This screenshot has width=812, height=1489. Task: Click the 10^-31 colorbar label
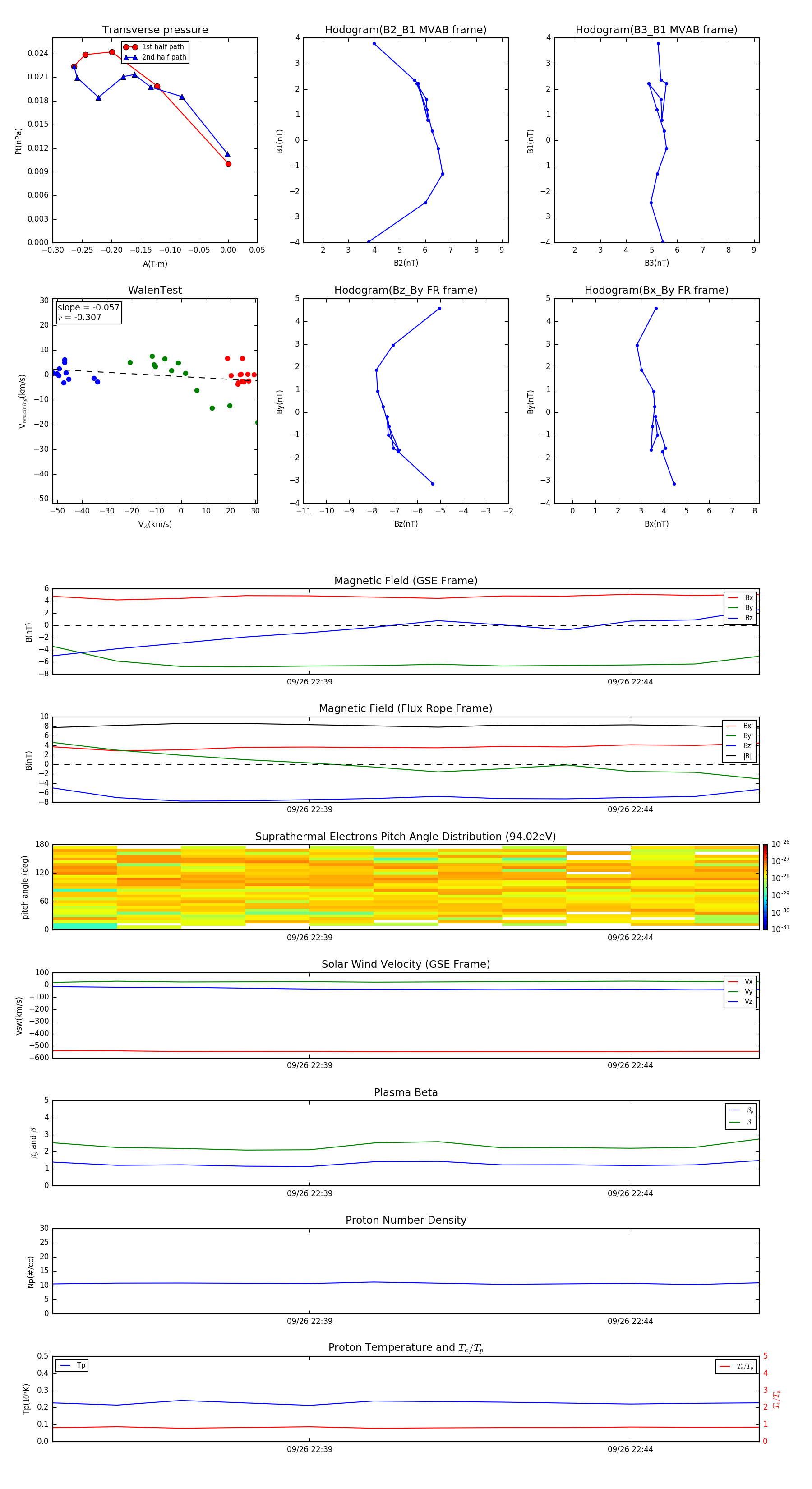click(780, 929)
